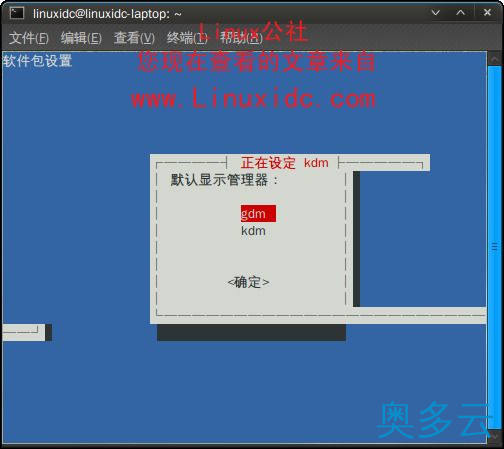This screenshot has height=449, width=504.
Task: Click the terminal icon in the title bar
Action: [17, 13]
